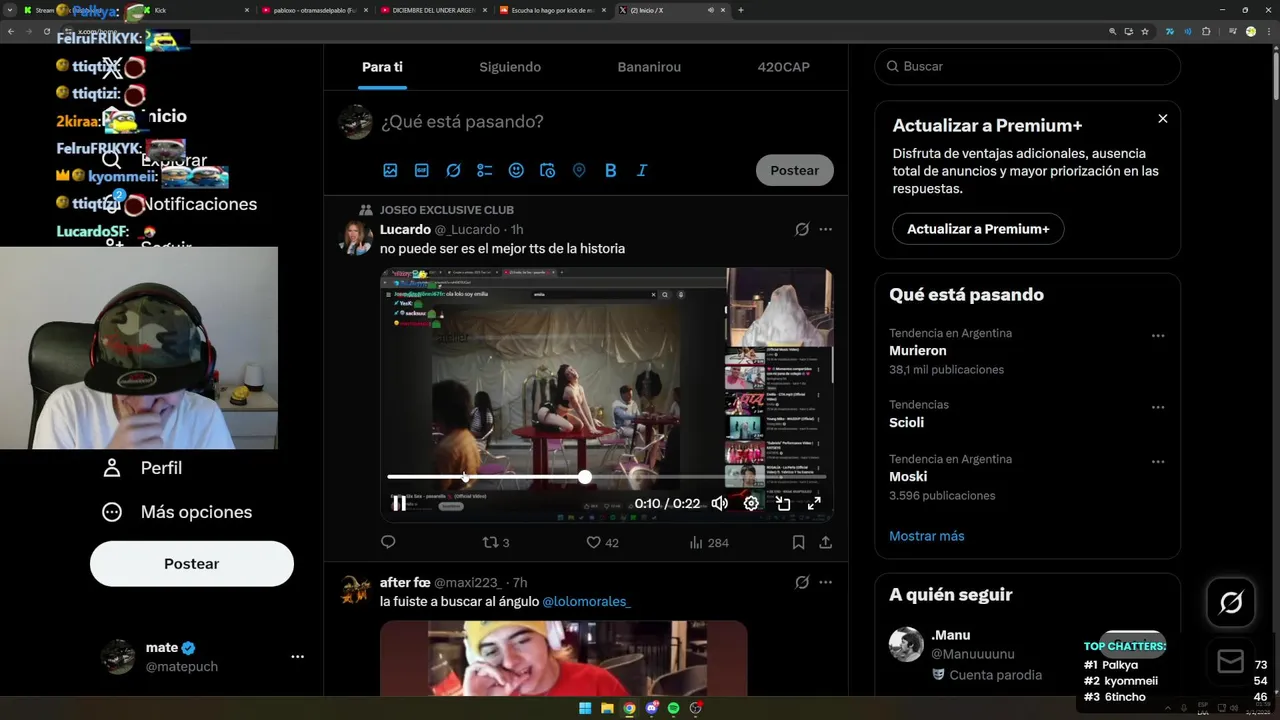Bookmark Lucardo's post
The width and height of the screenshot is (1280, 720).
tap(798, 542)
